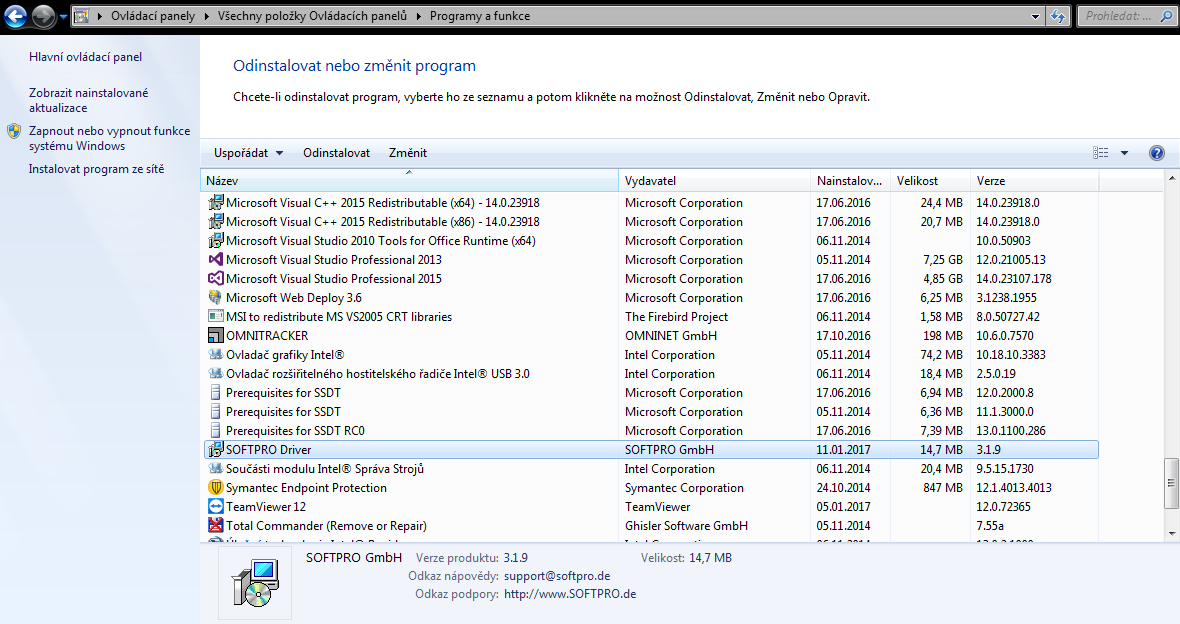Click Visual Studio Professional 2013 icon
This screenshot has height=624, width=1180.
[x=215, y=260]
